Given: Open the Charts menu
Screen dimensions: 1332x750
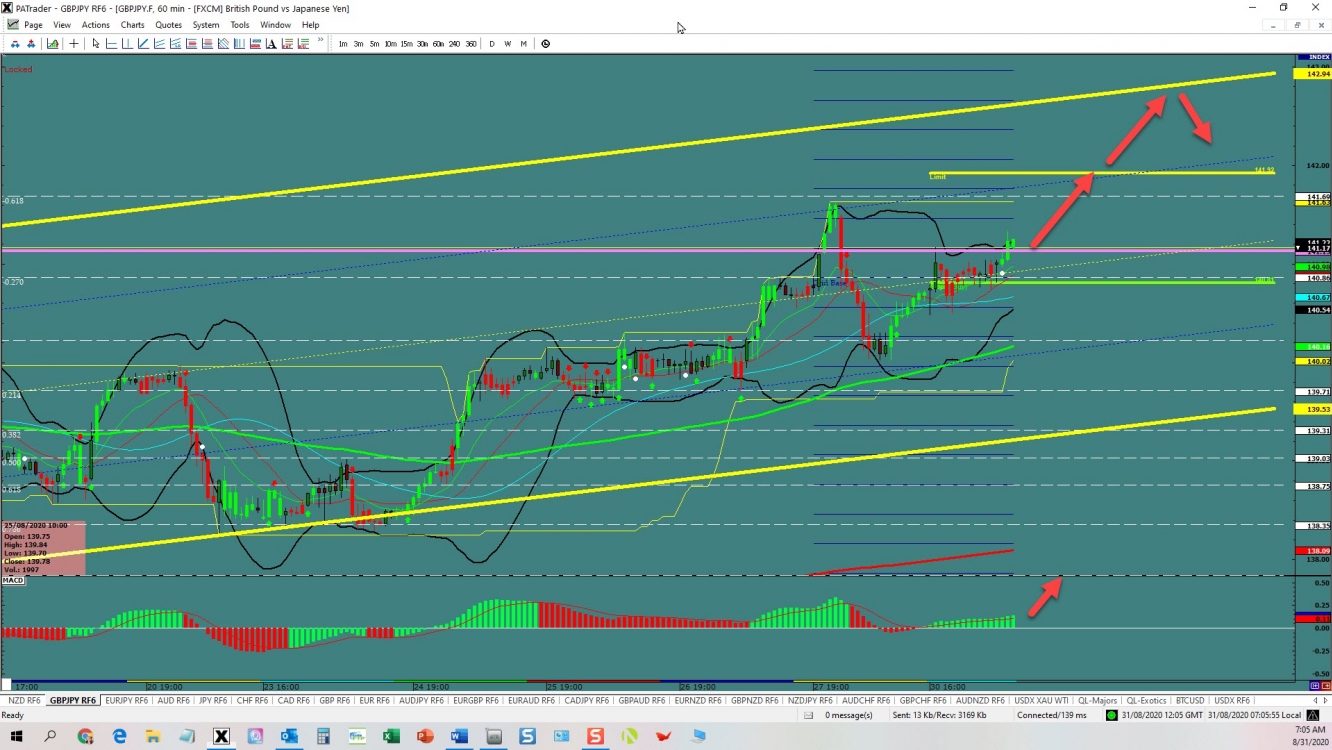Looking at the screenshot, I should 132,25.
